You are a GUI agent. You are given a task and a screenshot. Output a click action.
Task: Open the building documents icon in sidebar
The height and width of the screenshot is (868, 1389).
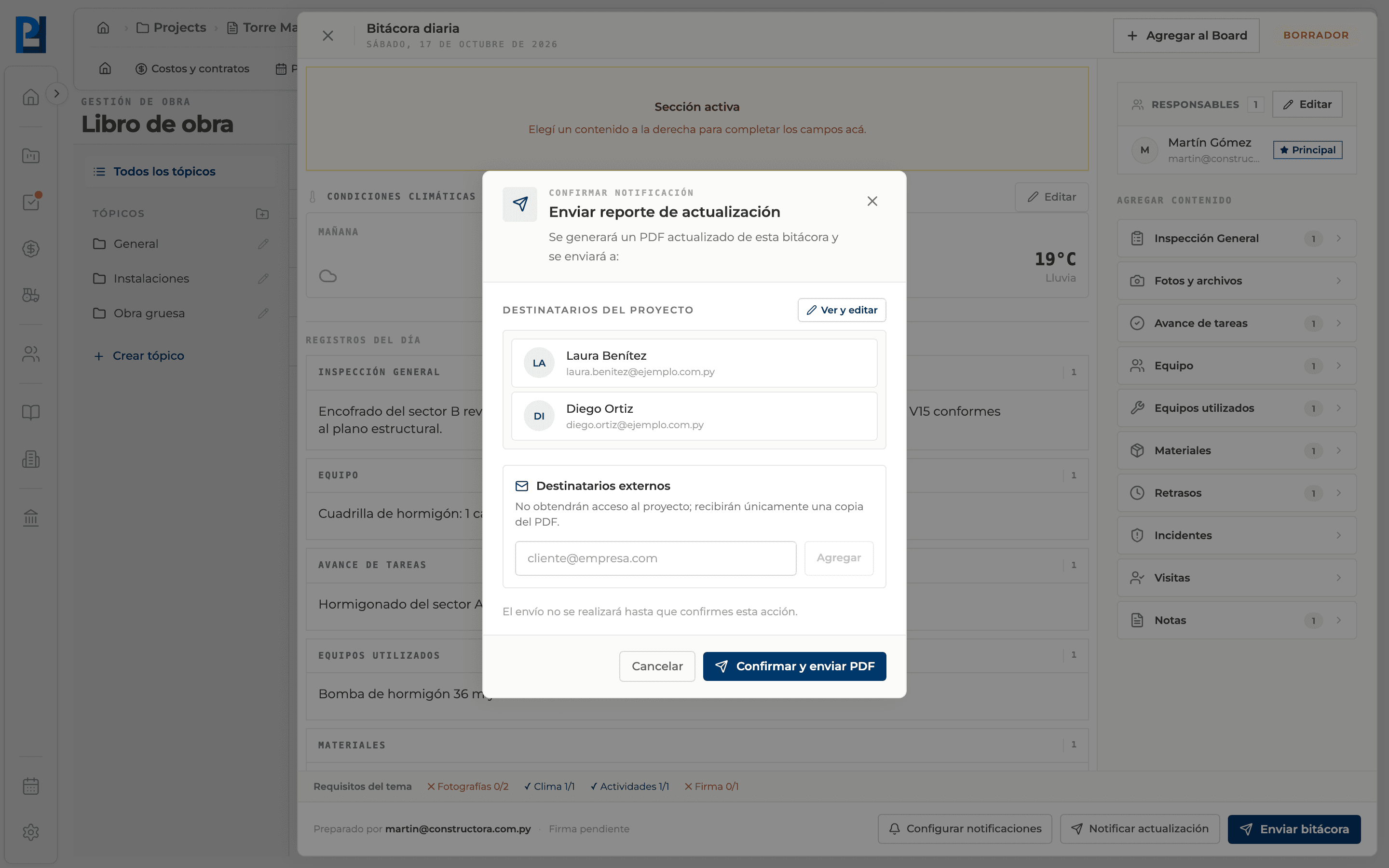tap(31, 459)
